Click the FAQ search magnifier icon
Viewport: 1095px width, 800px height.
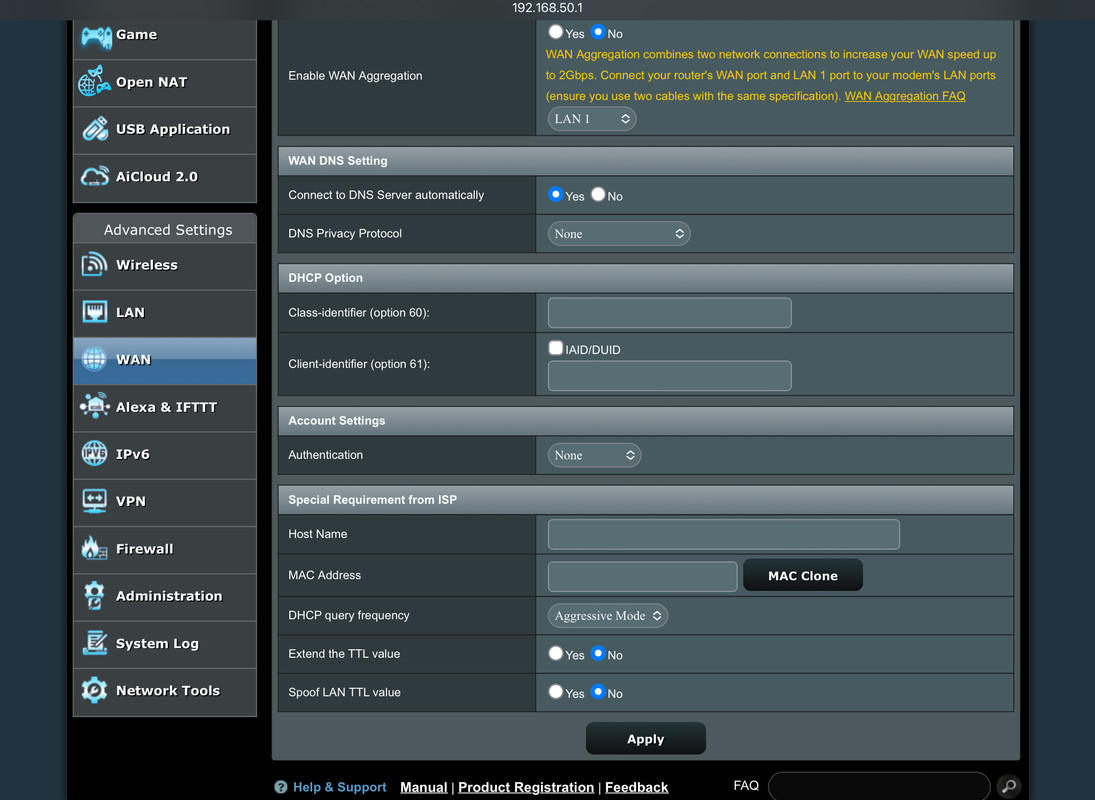[x=1008, y=786]
